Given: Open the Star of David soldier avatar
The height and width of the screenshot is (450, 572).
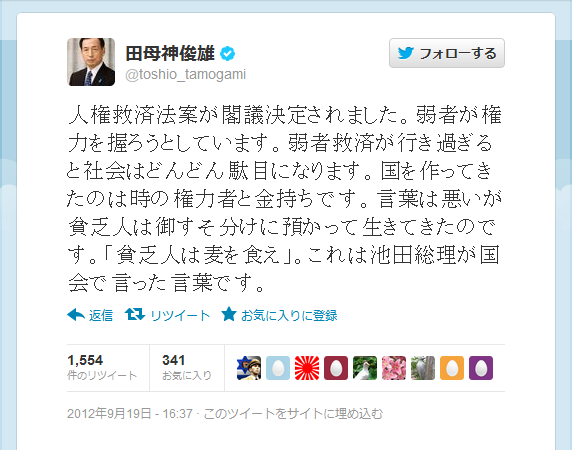Looking at the screenshot, I should point(249,368).
